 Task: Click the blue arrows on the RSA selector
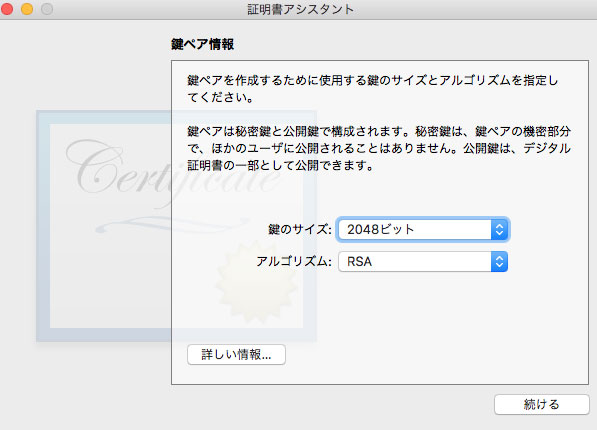499,261
